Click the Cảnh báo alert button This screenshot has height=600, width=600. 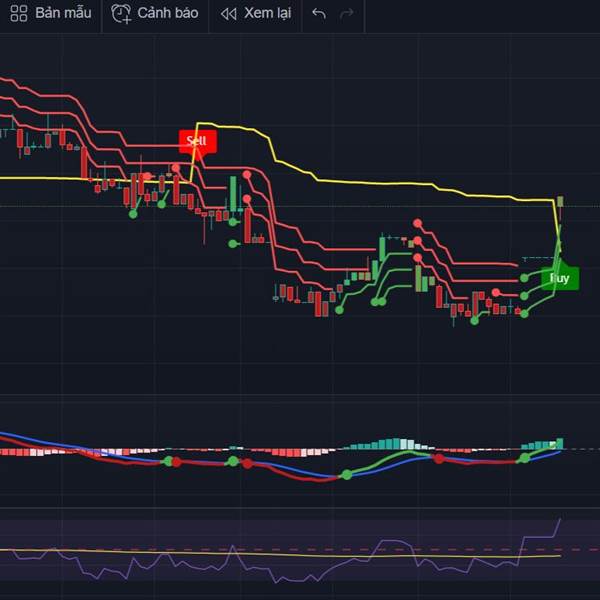[x=155, y=13]
